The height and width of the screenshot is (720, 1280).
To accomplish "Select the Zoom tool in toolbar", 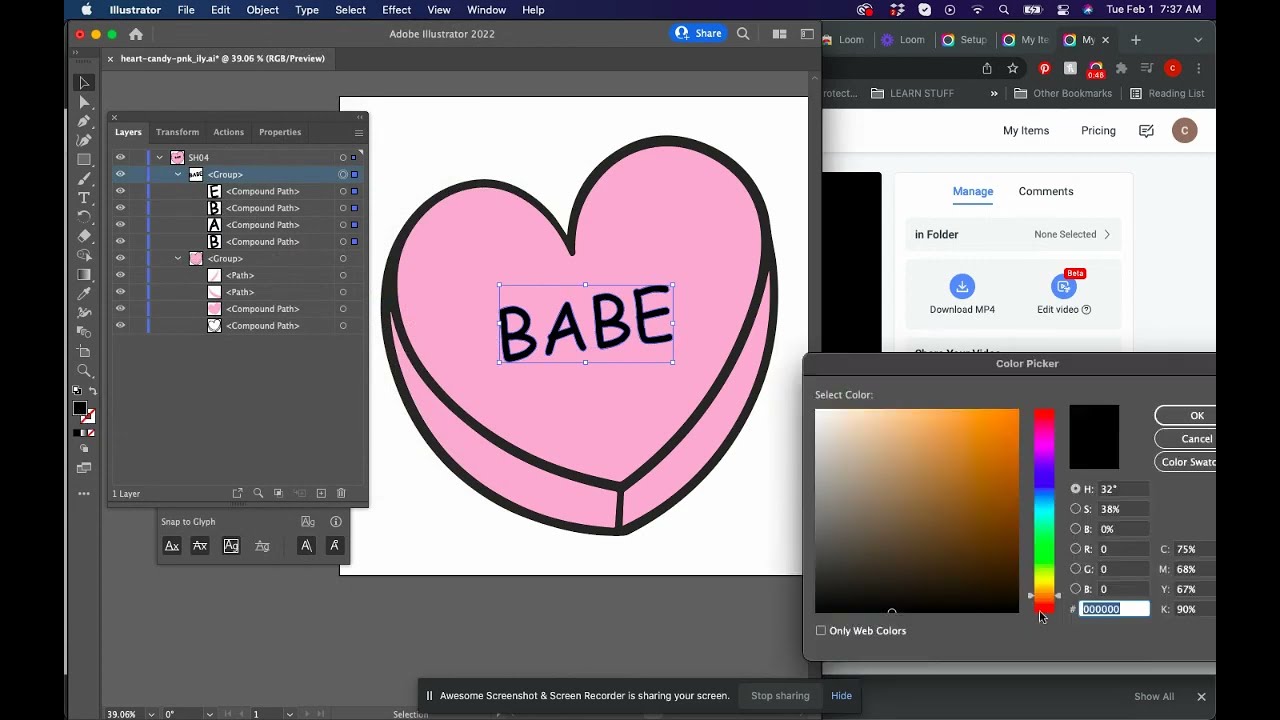I will (84, 371).
